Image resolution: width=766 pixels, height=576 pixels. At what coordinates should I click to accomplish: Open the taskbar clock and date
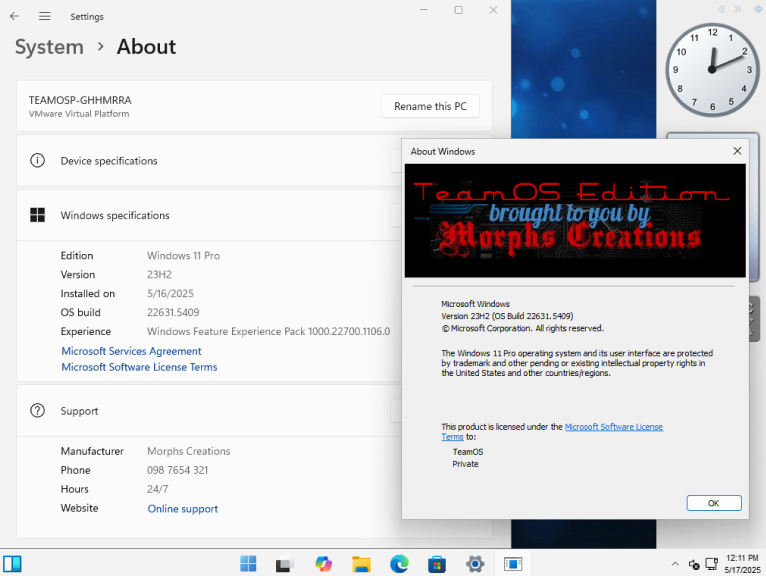pyautogui.click(x=742, y=564)
